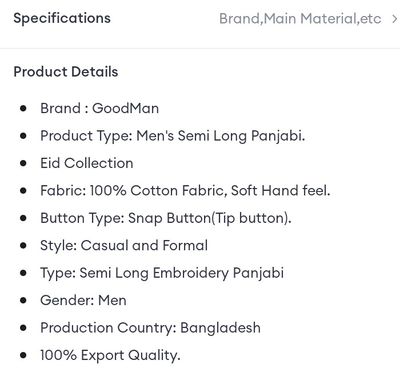Select the Button Type Snap Button text
This screenshot has width=400, height=384.
[x=166, y=218]
